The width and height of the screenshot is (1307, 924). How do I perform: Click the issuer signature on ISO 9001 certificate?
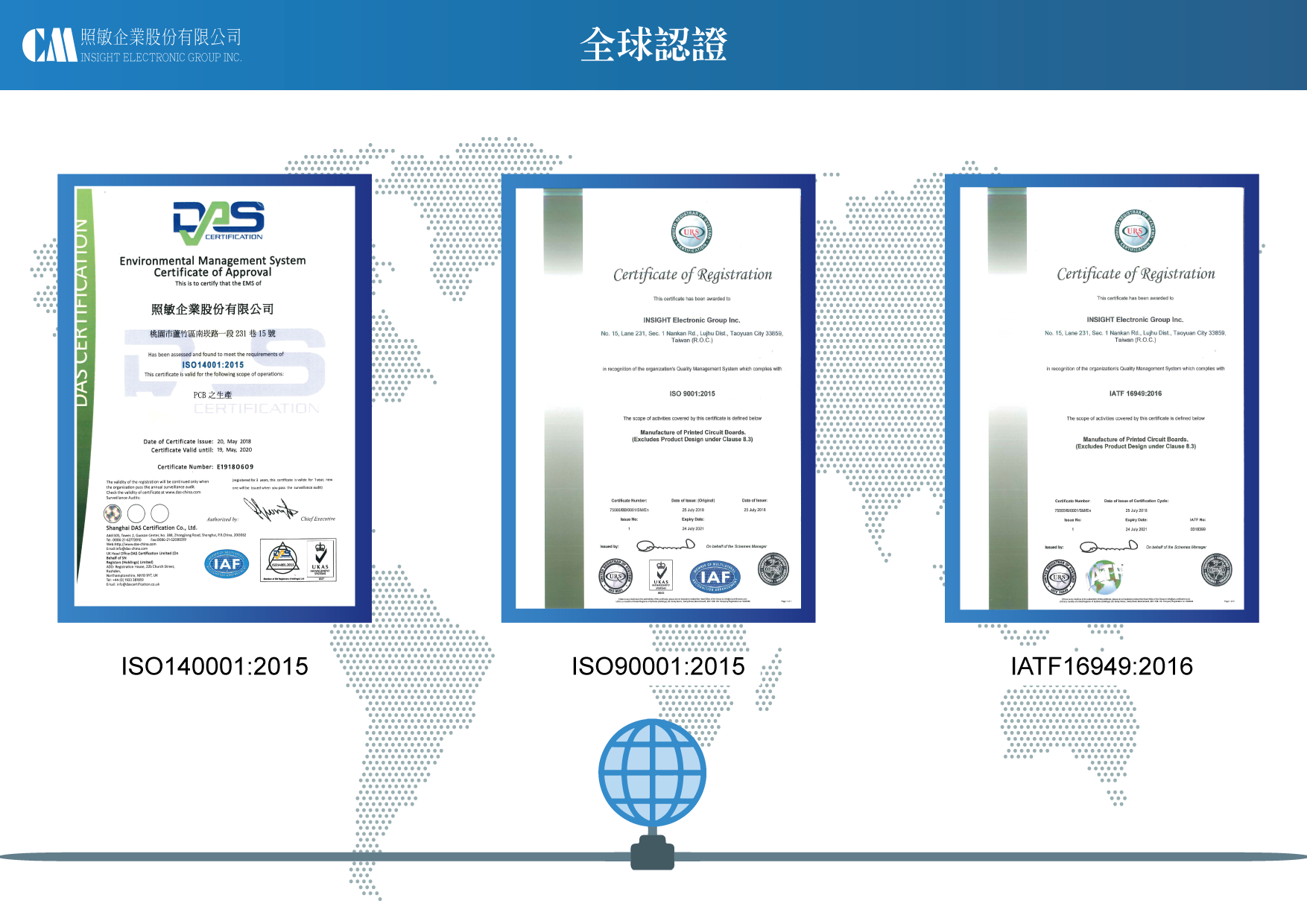pyautogui.click(x=665, y=545)
